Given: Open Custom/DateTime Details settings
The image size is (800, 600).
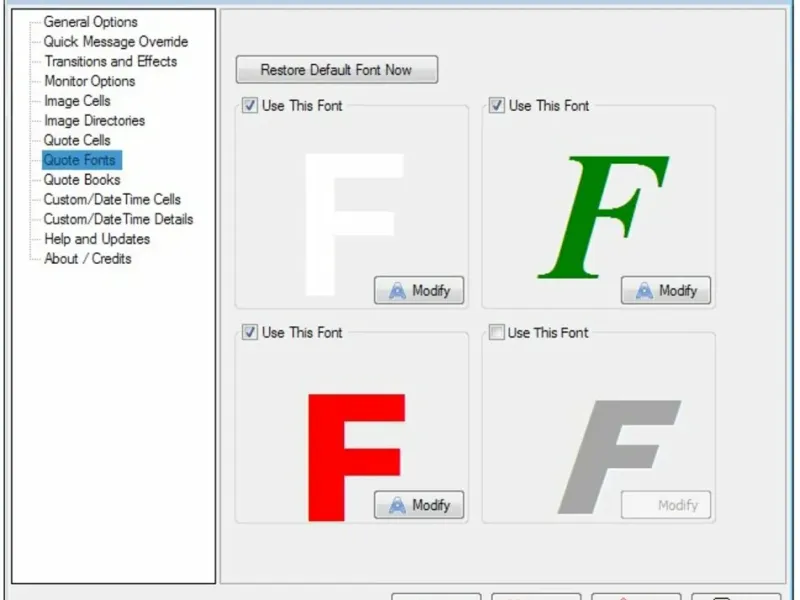Looking at the screenshot, I should click(118, 219).
